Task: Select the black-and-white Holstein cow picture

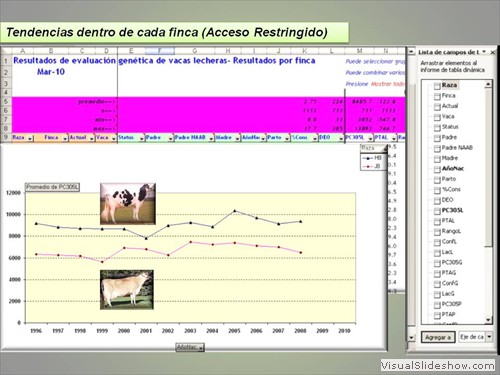Action: [128, 204]
